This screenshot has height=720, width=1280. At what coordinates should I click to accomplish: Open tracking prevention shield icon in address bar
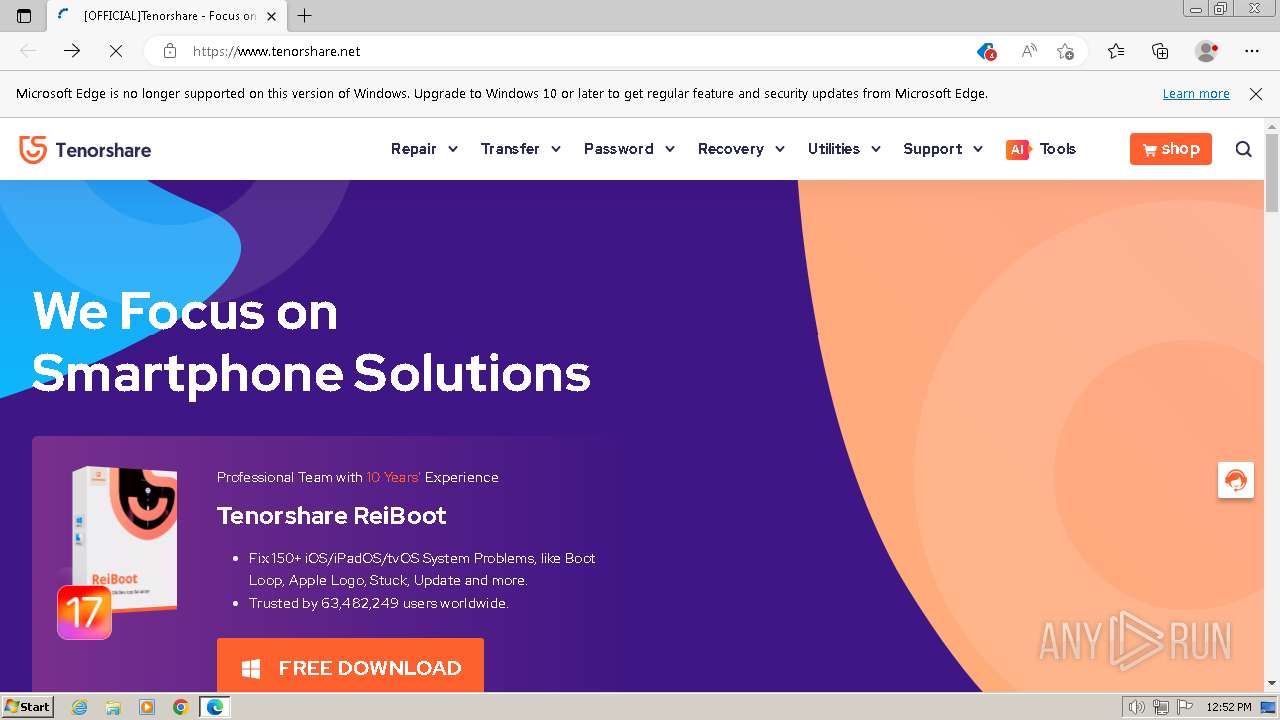pyautogui.click(x=986, y=51)
